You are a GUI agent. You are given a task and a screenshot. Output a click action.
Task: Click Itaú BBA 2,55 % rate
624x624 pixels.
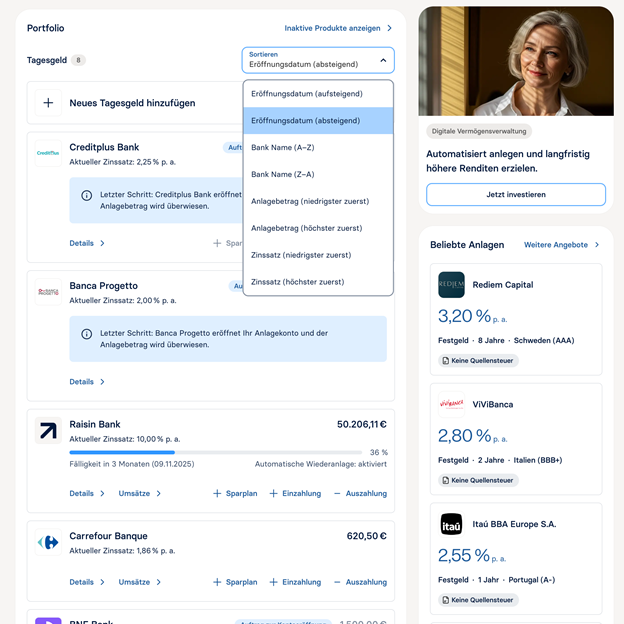472,556
